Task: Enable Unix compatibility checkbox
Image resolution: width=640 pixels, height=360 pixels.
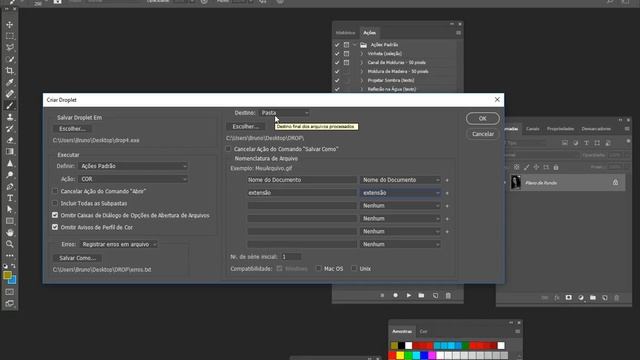Action: click(354, 268)
